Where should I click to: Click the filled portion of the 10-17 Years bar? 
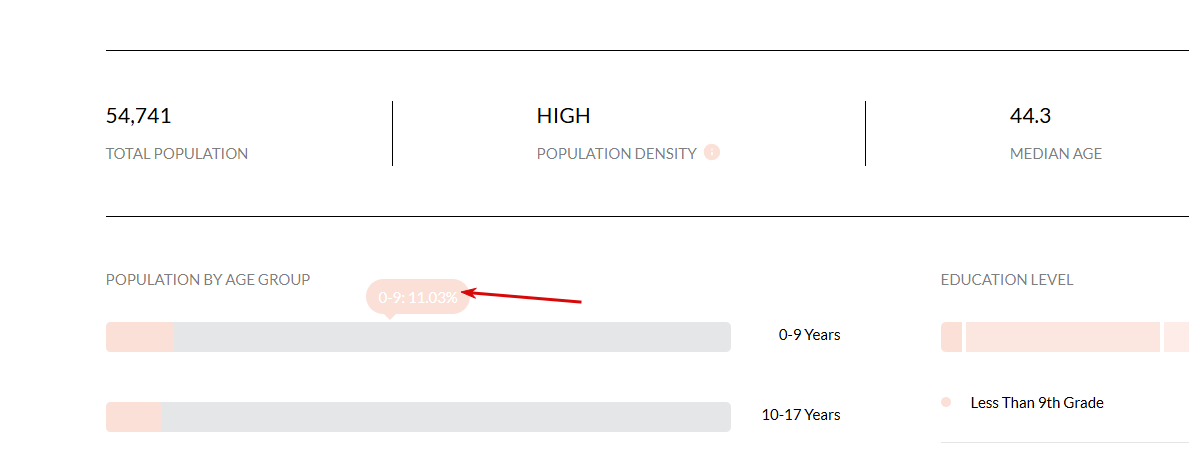click(x=134, y=417)
